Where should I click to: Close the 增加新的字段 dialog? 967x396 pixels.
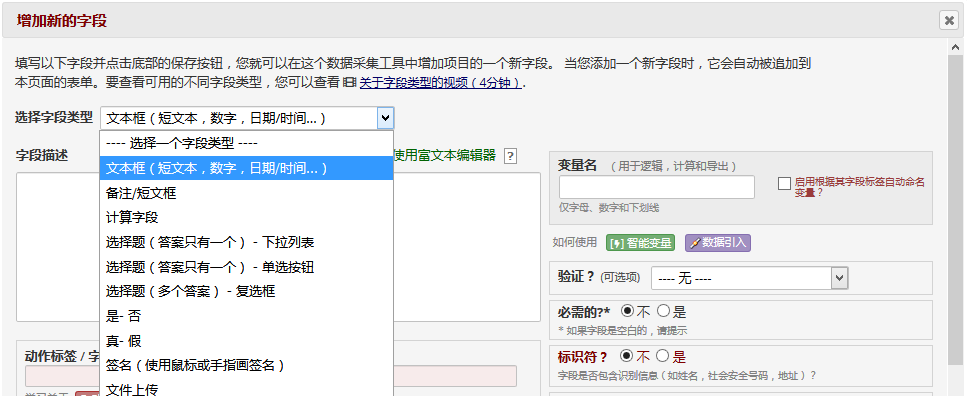(948, 20)
